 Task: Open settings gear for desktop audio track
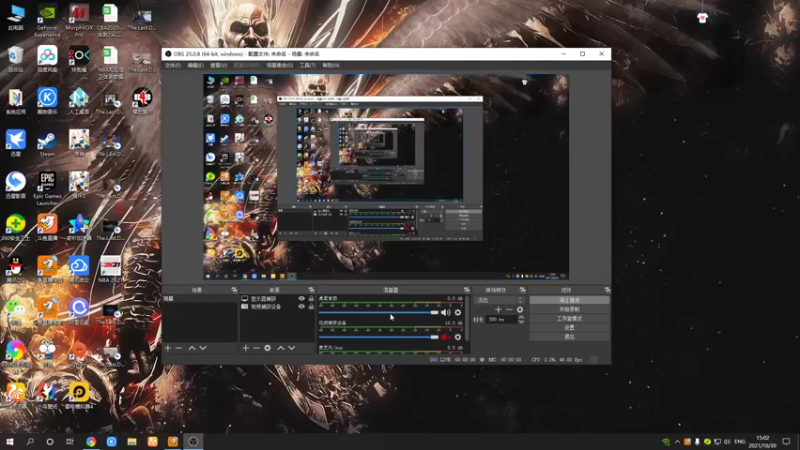point(458,312)
